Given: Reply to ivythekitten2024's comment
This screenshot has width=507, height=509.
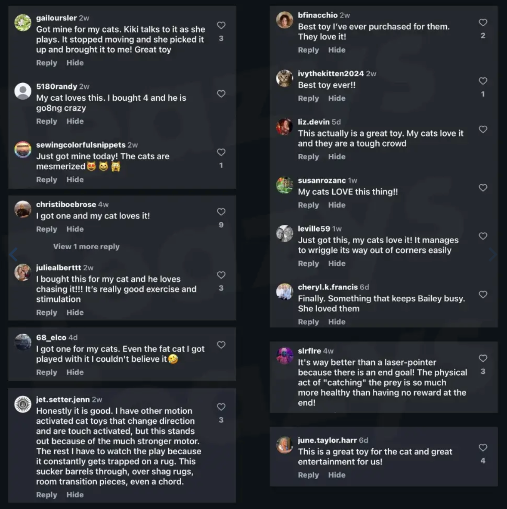Looking at the screenshot, I should pos(308,99).
